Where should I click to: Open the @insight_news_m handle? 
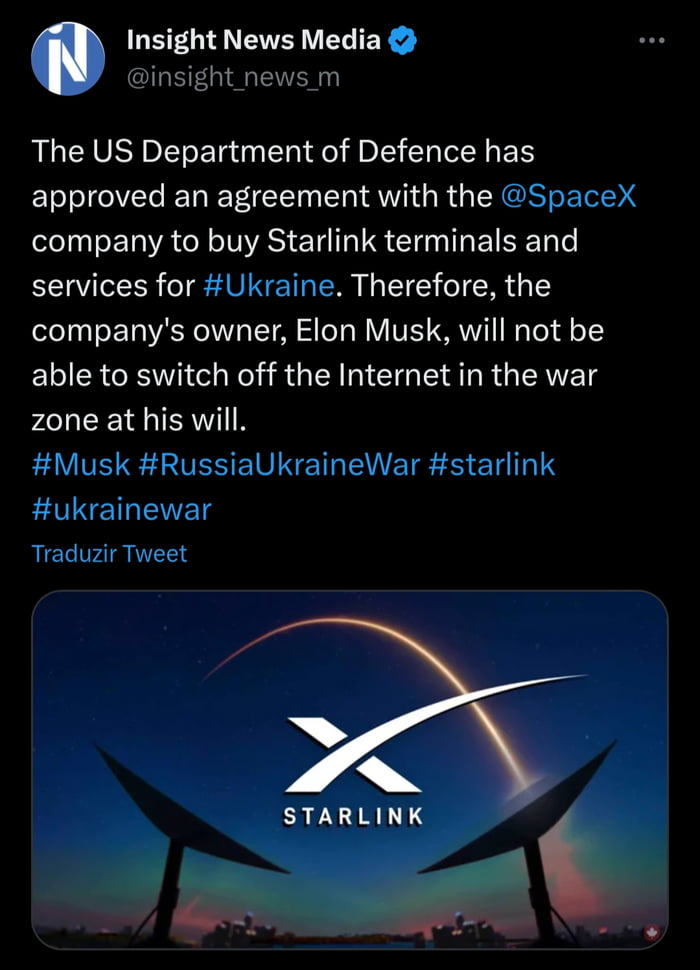(233, 76)
